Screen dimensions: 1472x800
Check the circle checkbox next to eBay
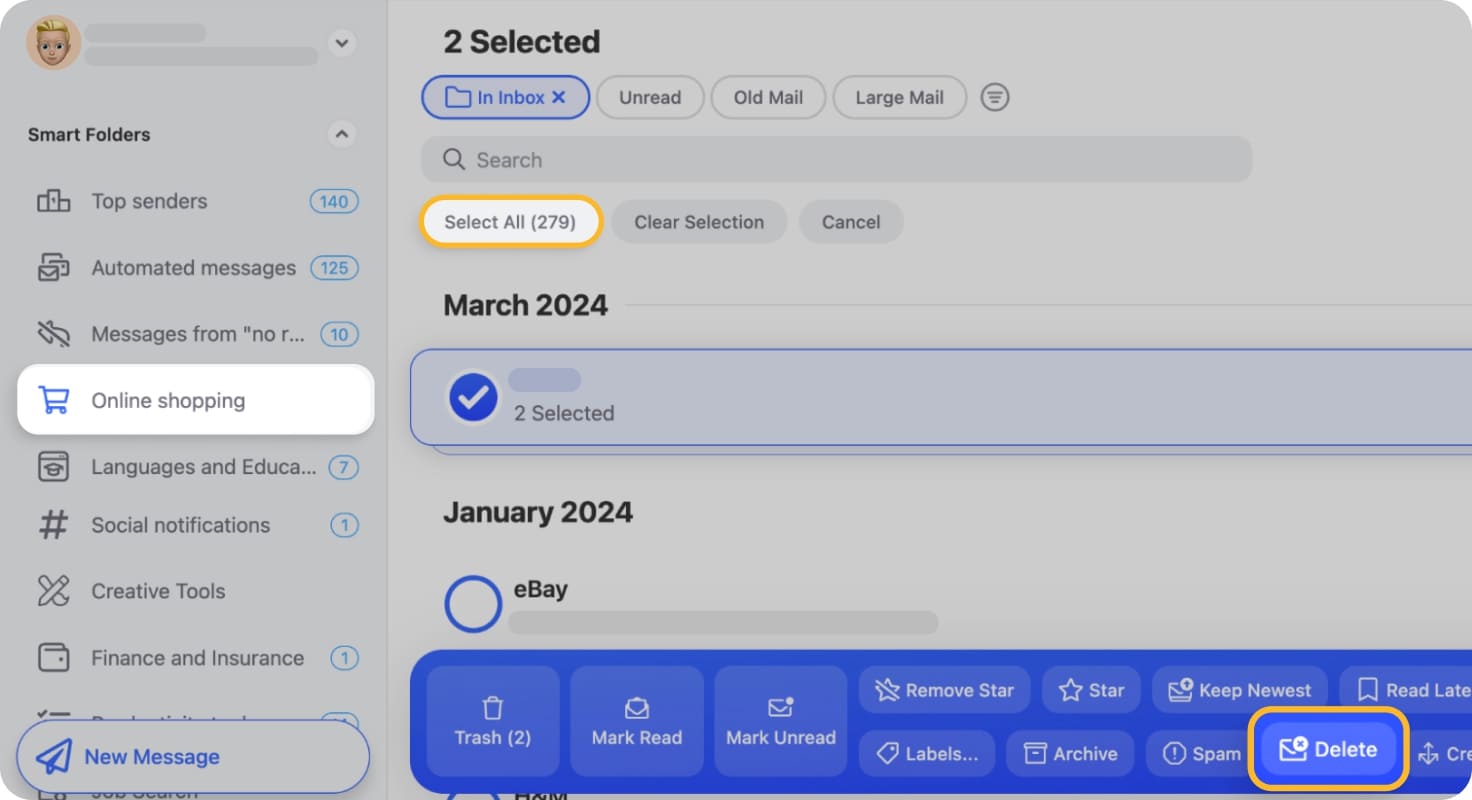[472, 603]
